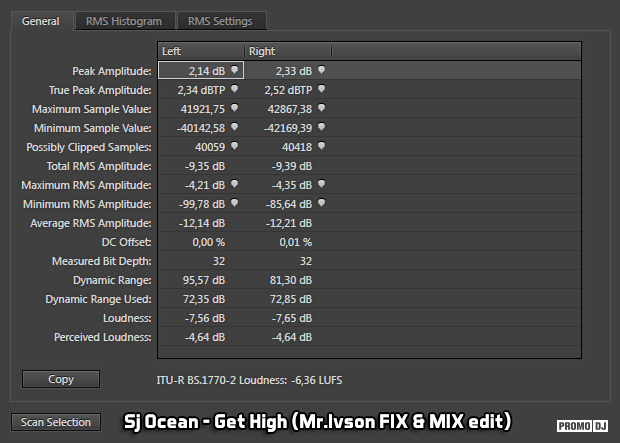Go to Right Maximum Sample Value marker

[321, 108]
